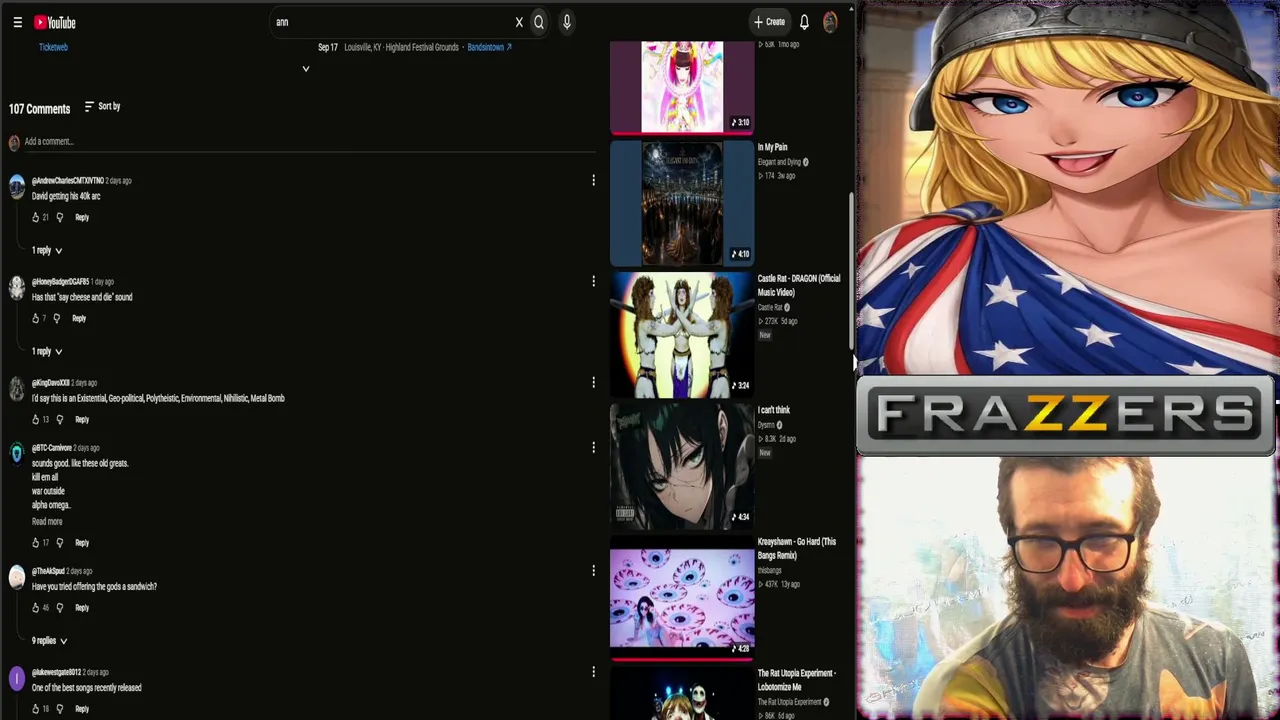Dislike BTC-Carnivore's 'sounds good' comment
This screenshot has width=1280, height=720.
point(60,543)
